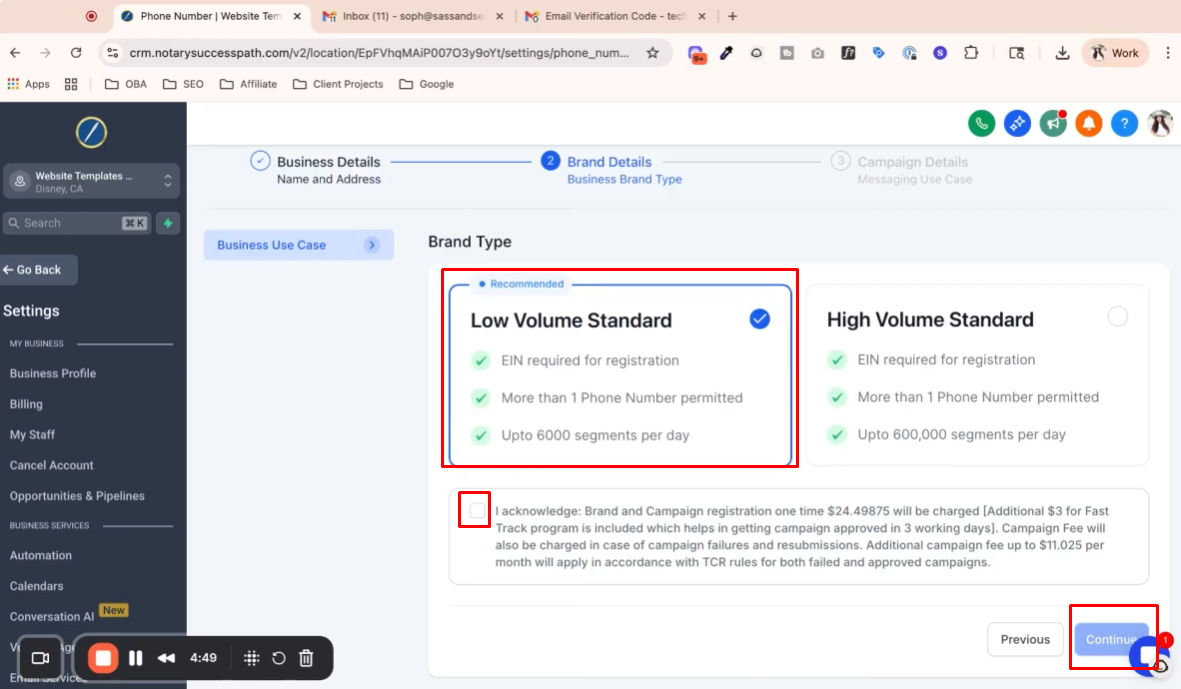Select High Volume Standard radio button

[1118, 317]
